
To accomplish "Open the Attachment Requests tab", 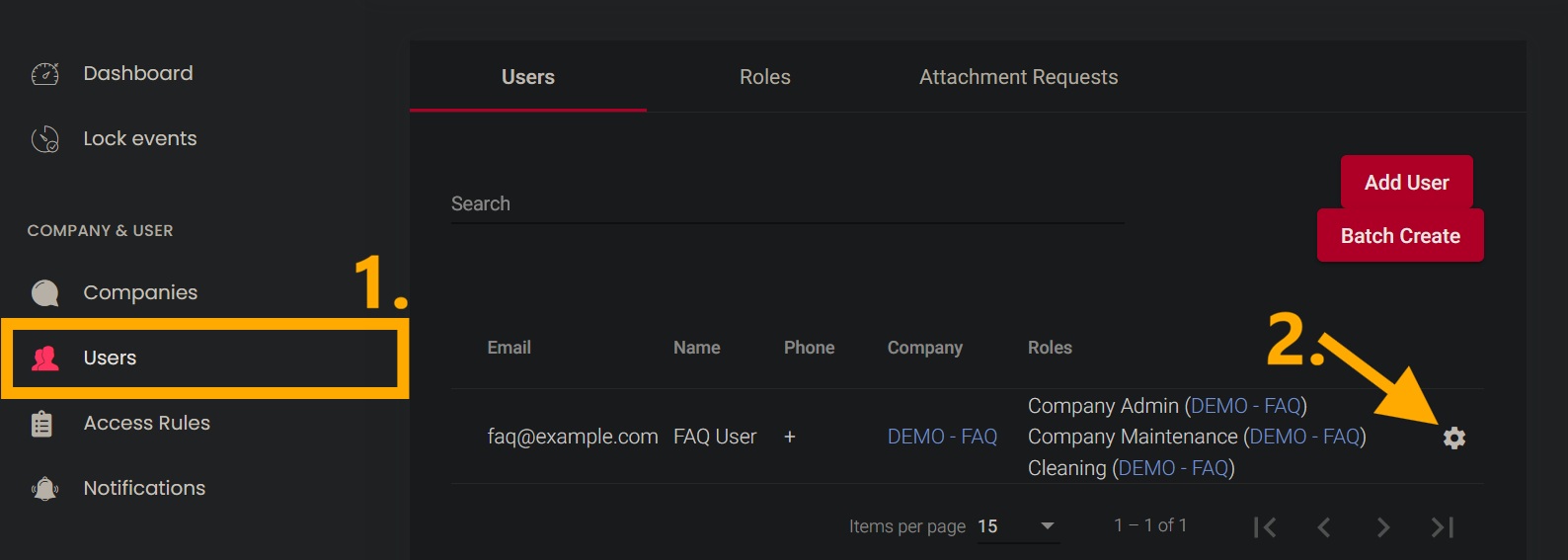I will [1018, 77].
